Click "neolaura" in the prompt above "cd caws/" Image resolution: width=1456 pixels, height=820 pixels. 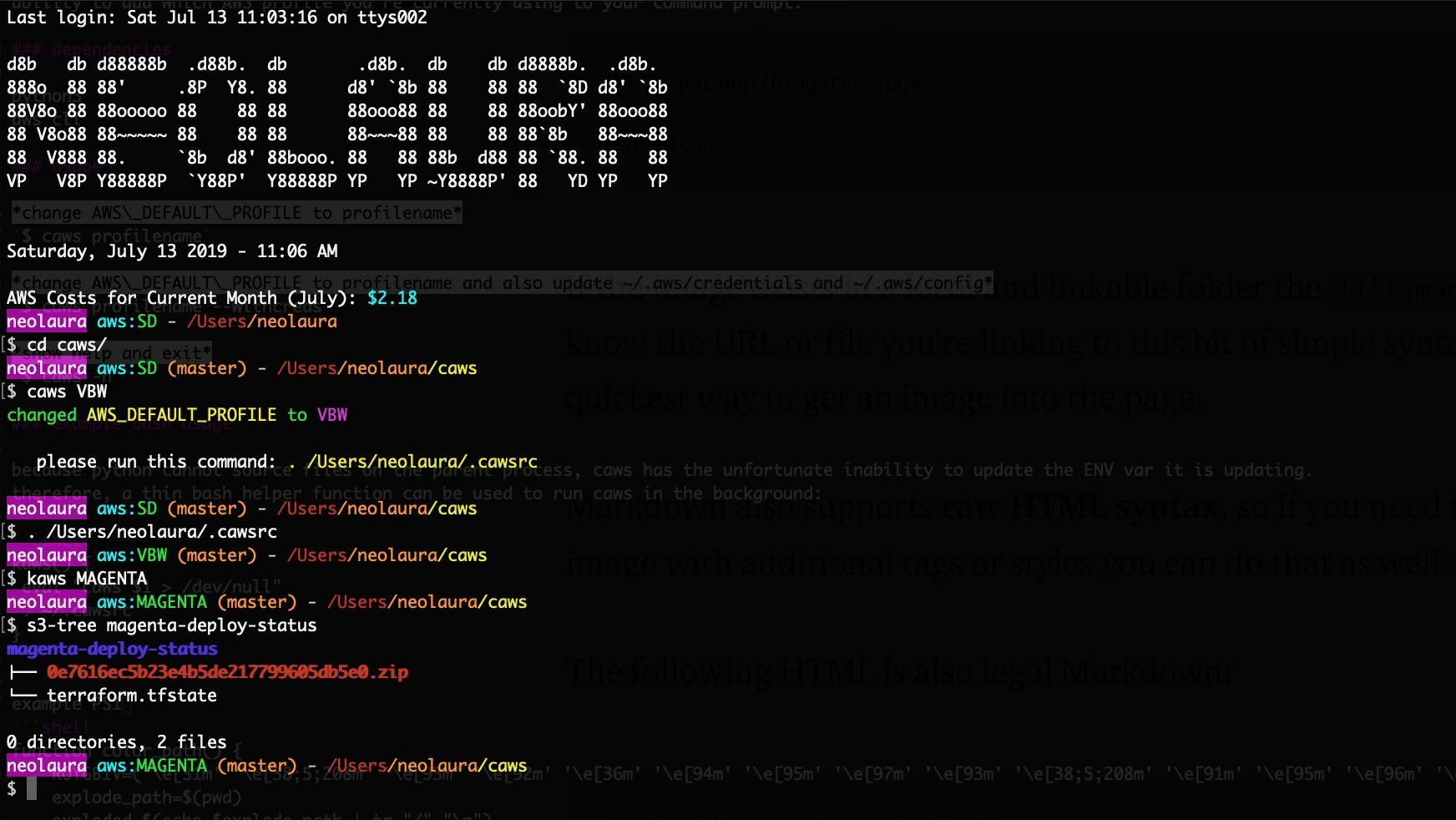tap(47, 321)
